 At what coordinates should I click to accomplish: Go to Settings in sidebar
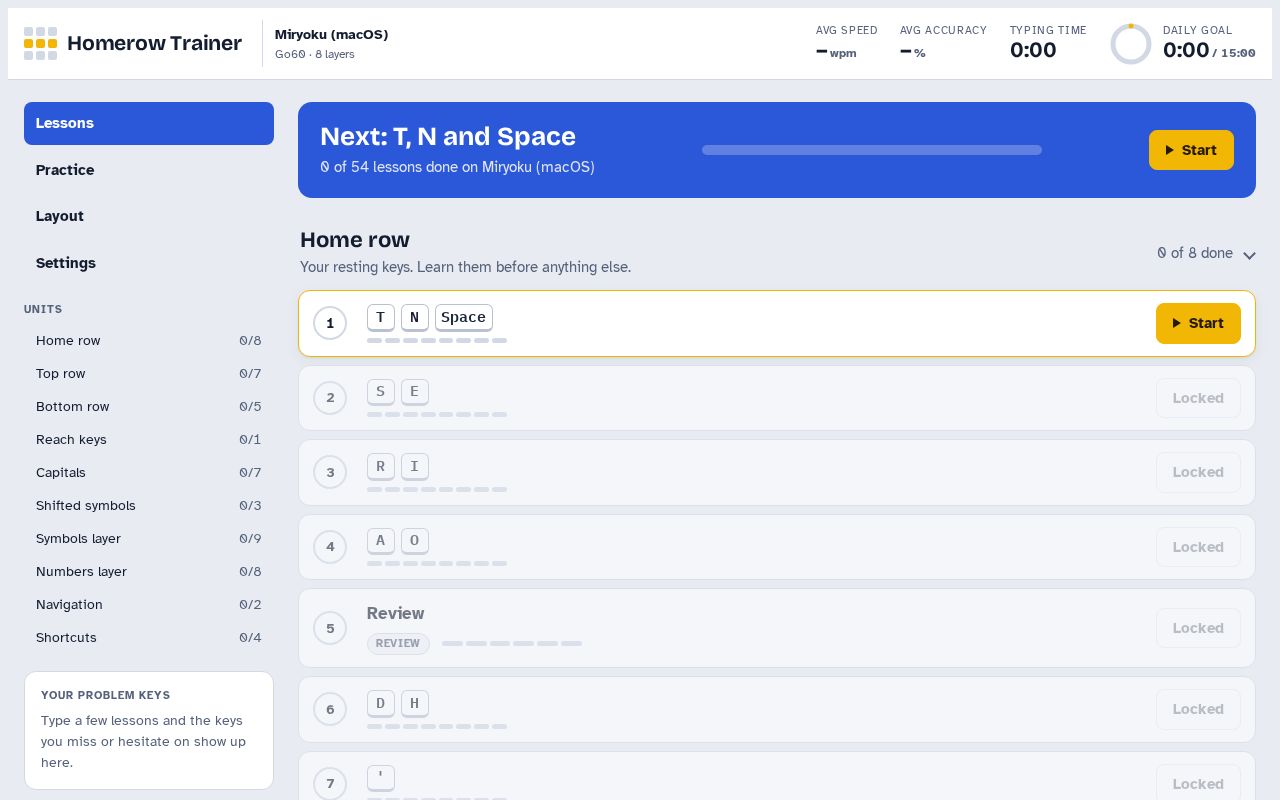(x=149, y=263)
